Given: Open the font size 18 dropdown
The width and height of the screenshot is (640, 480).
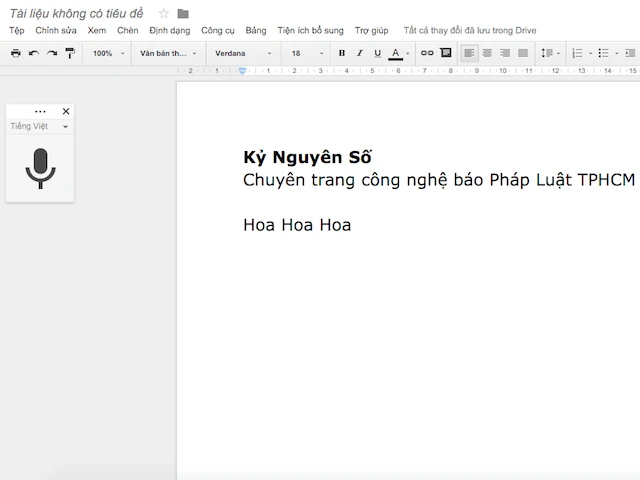Looking at the screenshot, I should (x=305, y=53).
